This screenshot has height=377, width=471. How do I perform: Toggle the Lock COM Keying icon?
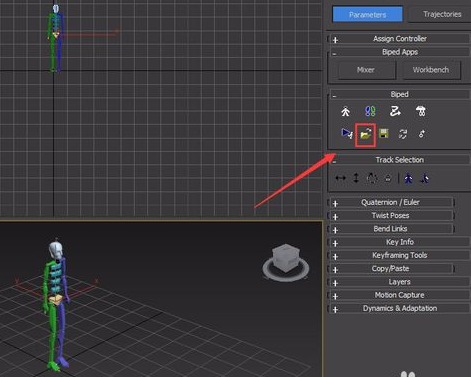pyautogui.click(x=388, y=178)
